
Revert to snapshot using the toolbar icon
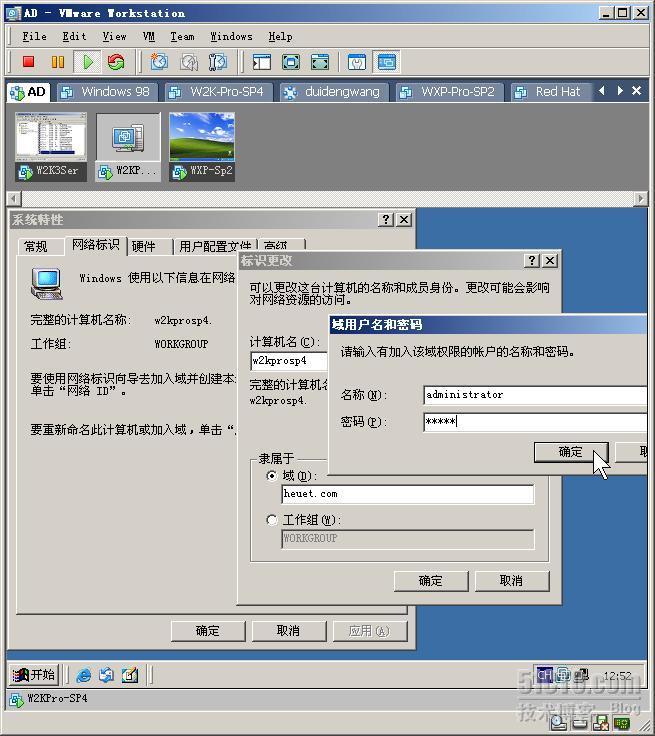pyautogui.click(x=189, y=62)
